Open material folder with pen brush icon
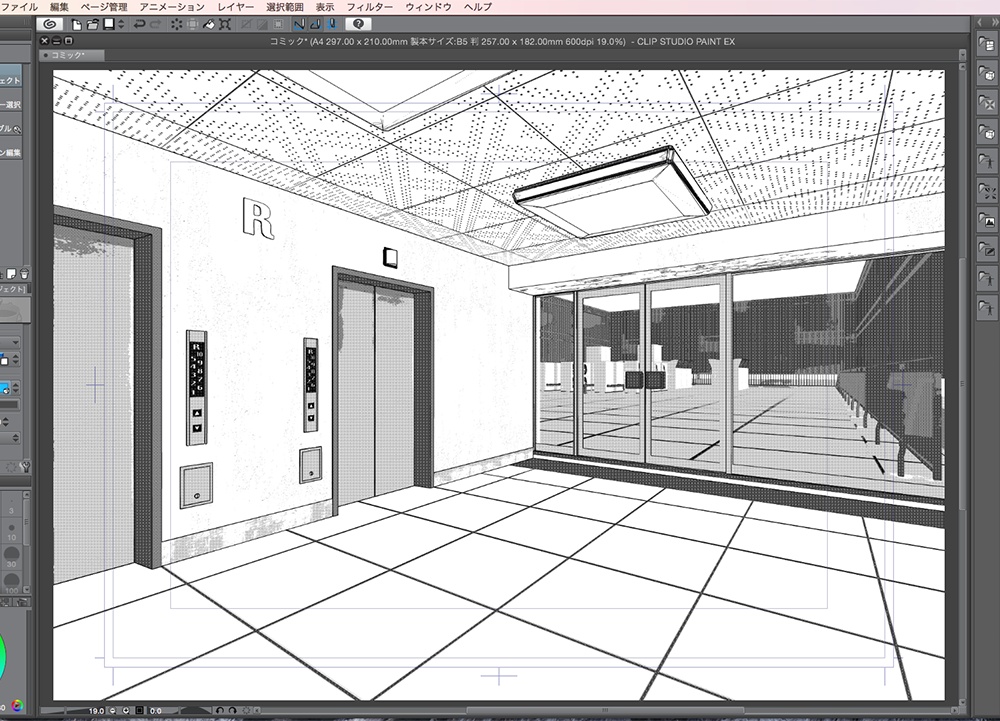This screenshot has height=721, width=1000. click(987, 250)
